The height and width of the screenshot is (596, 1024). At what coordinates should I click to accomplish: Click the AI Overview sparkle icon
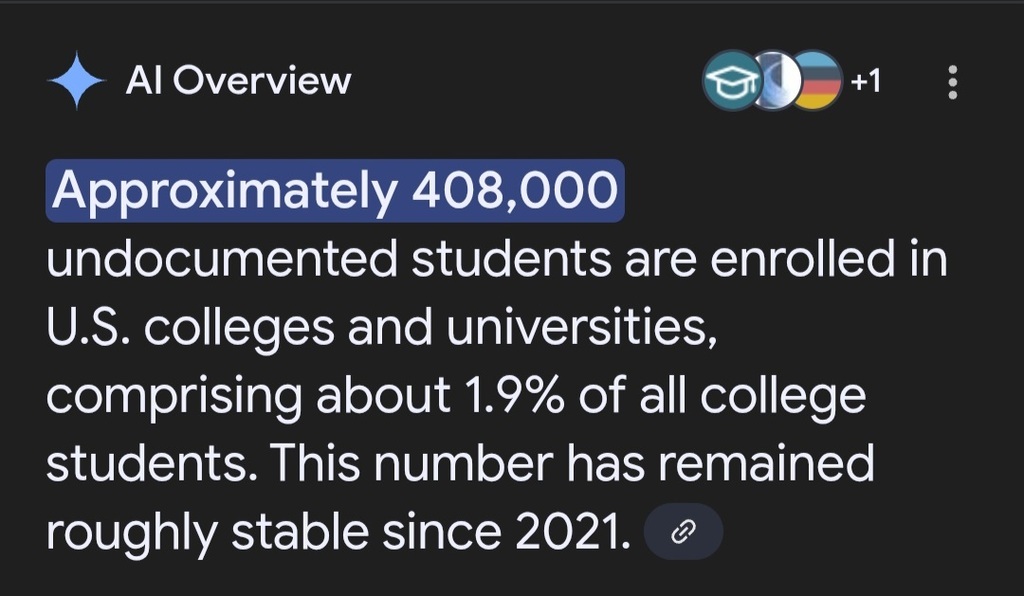point(76,82)
